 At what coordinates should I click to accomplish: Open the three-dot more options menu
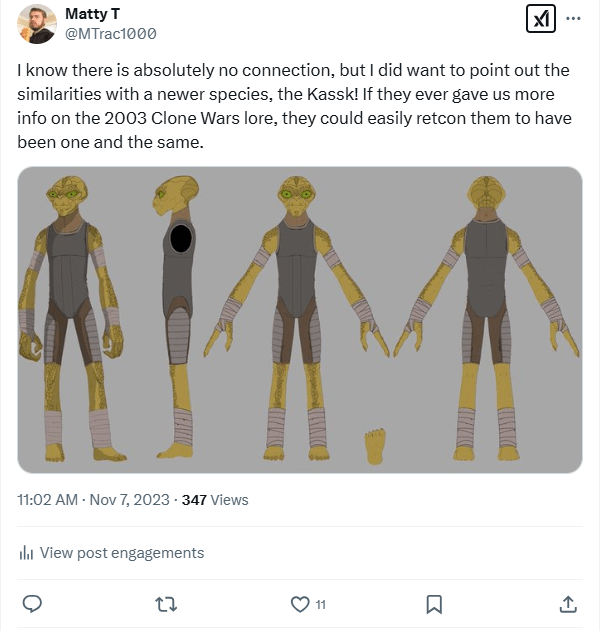[x=573, y=19]
